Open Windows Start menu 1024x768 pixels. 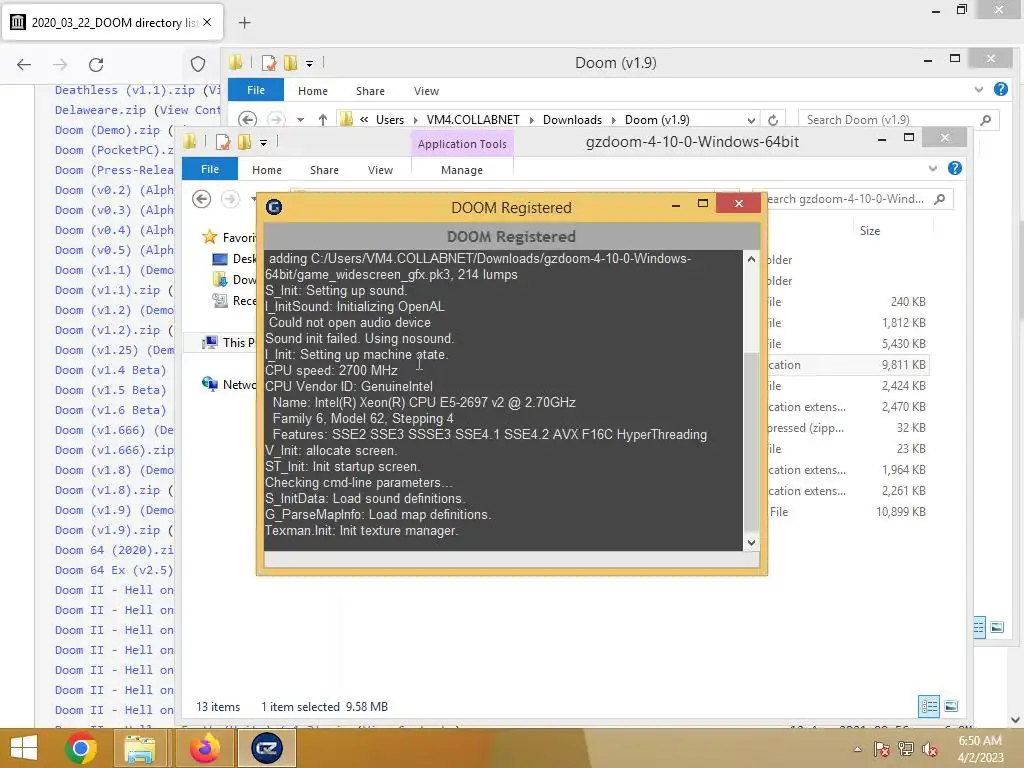24,748
